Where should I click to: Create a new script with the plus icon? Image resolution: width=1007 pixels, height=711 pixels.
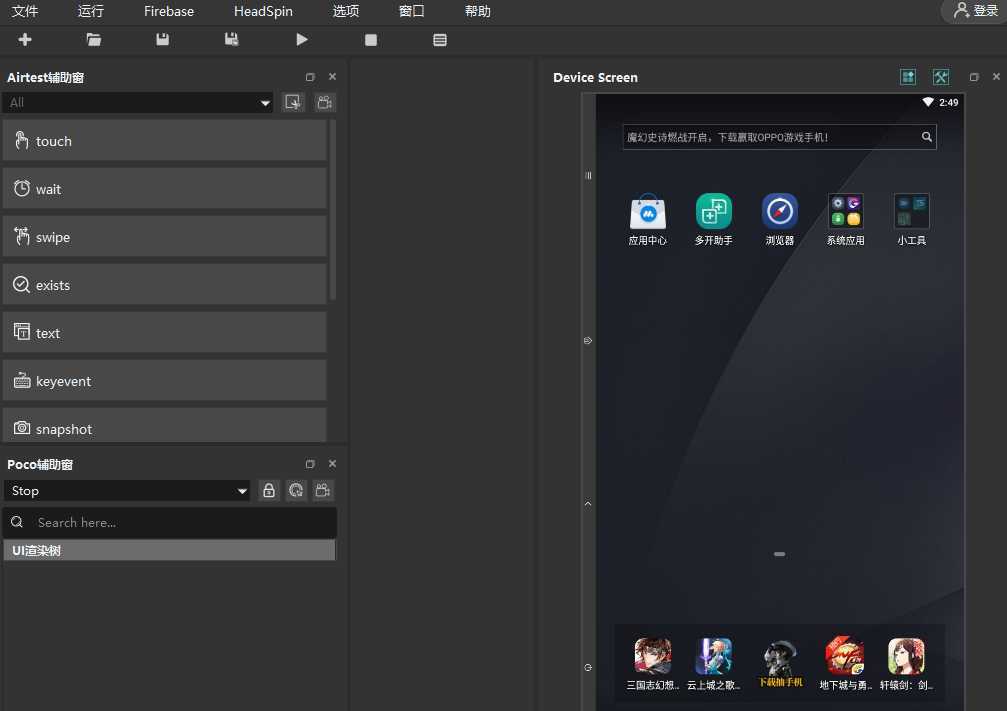(x=25, y=40)
